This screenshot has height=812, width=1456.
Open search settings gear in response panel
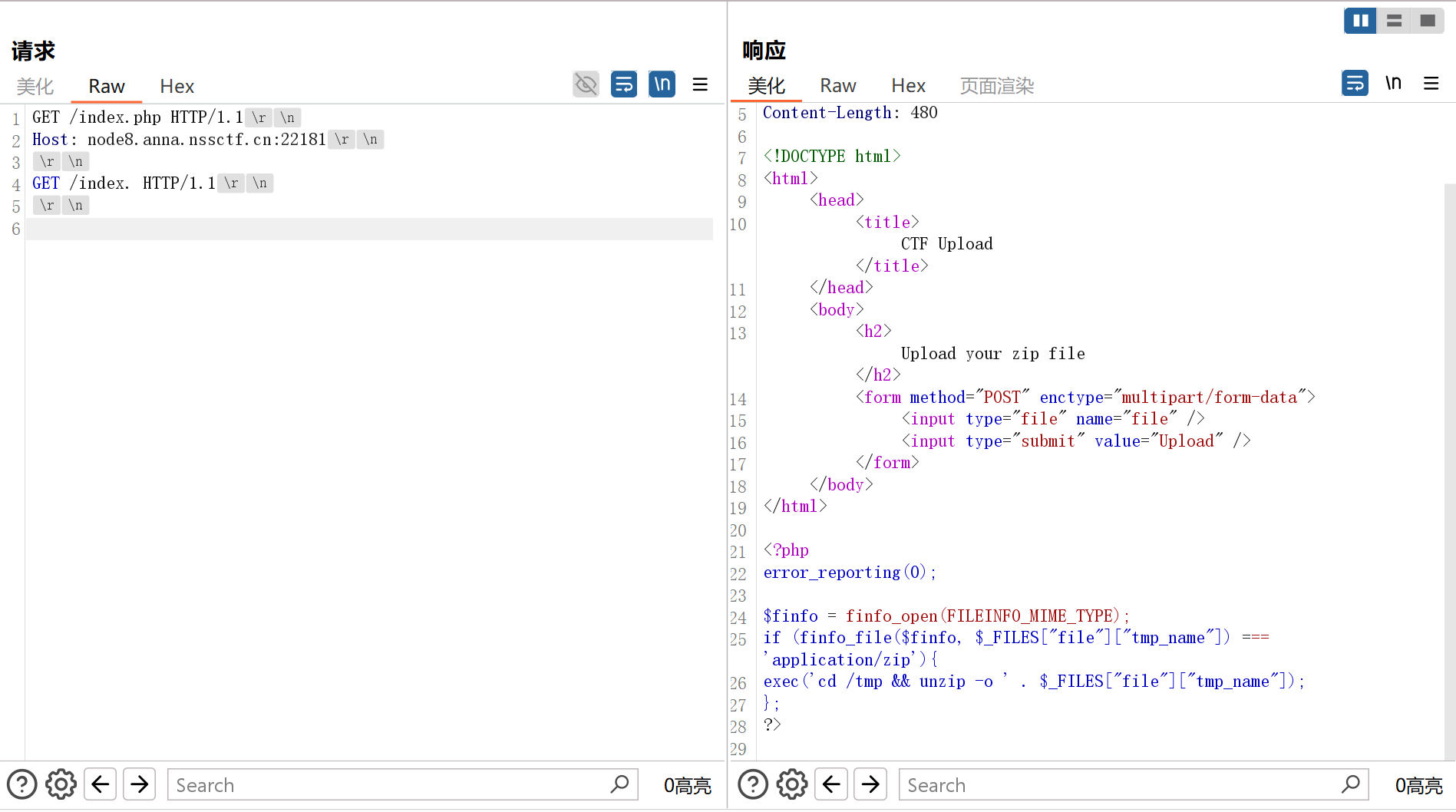click(x=792, y=784)
